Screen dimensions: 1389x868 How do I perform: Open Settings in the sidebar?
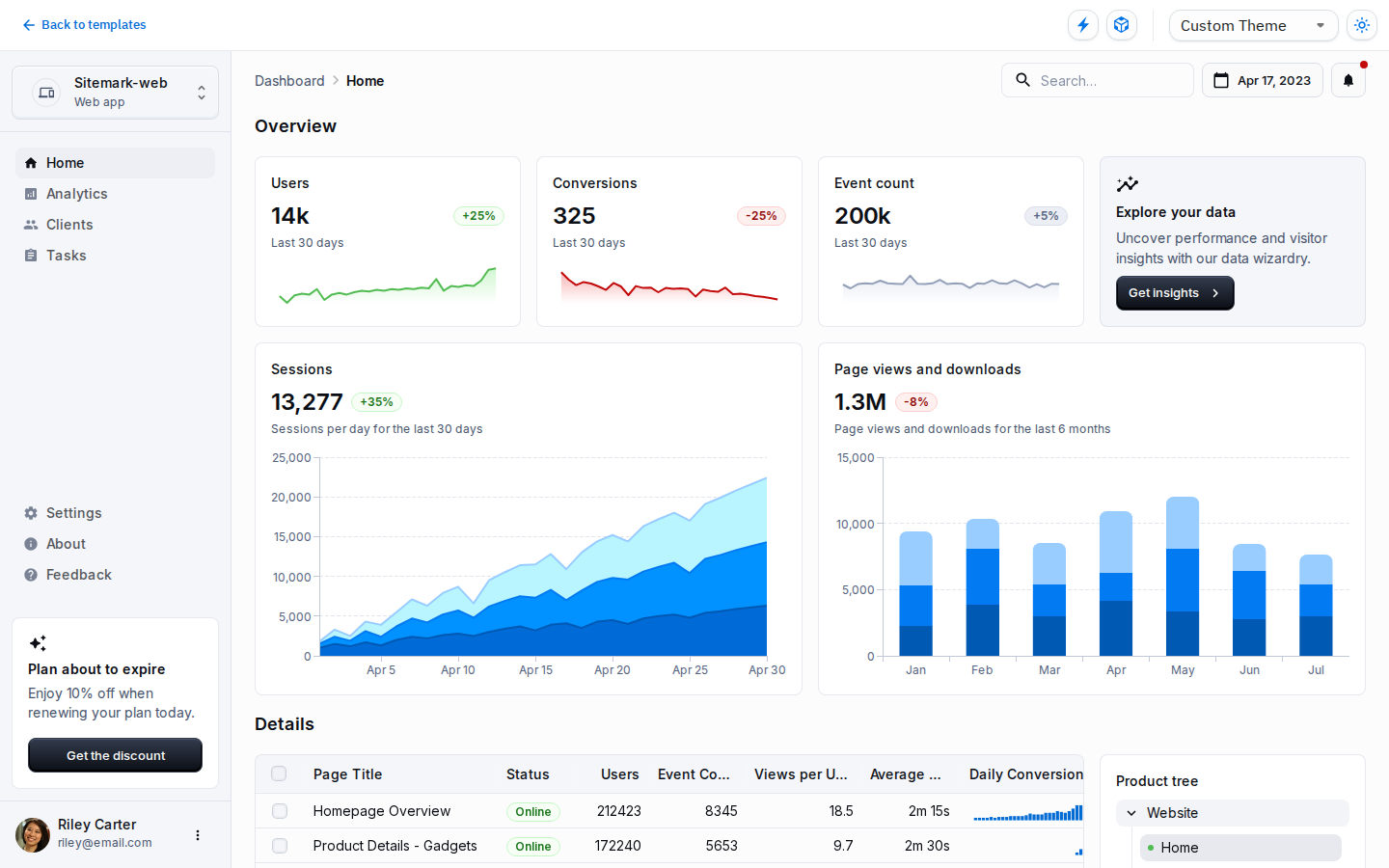click(115, 513)
